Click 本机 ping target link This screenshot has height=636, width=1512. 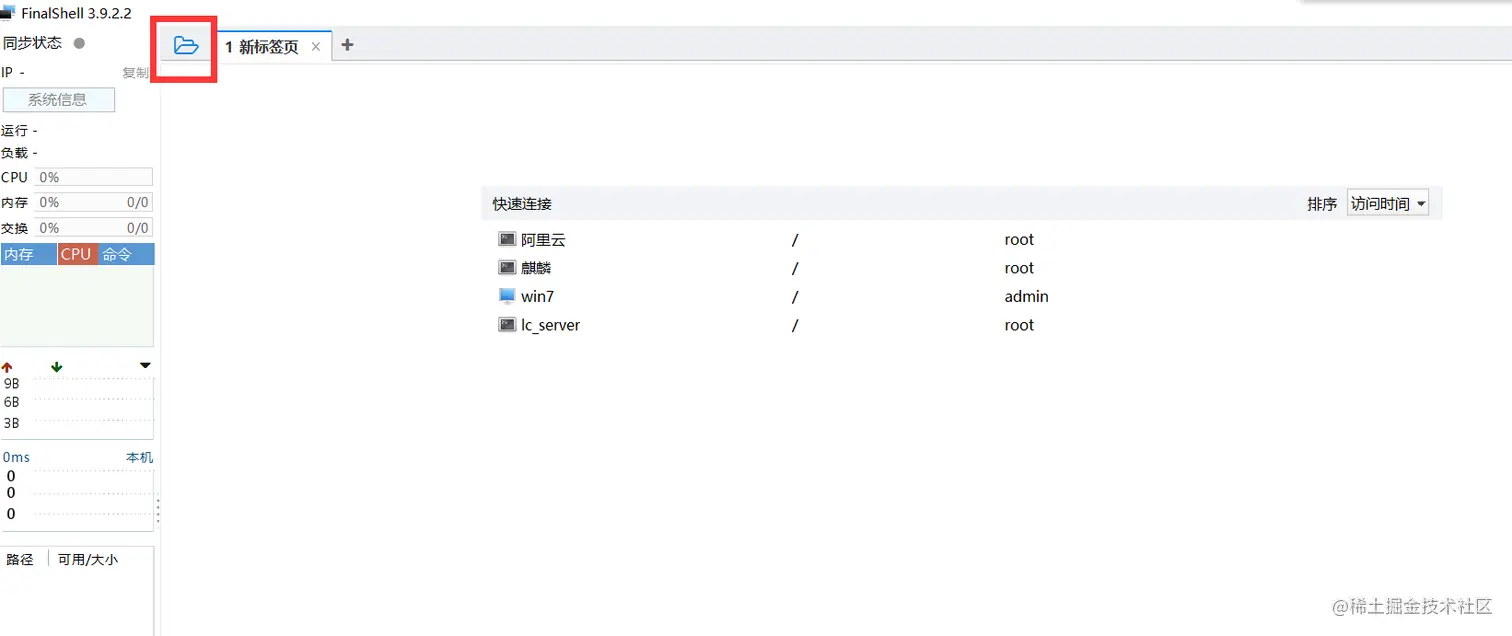139,457
